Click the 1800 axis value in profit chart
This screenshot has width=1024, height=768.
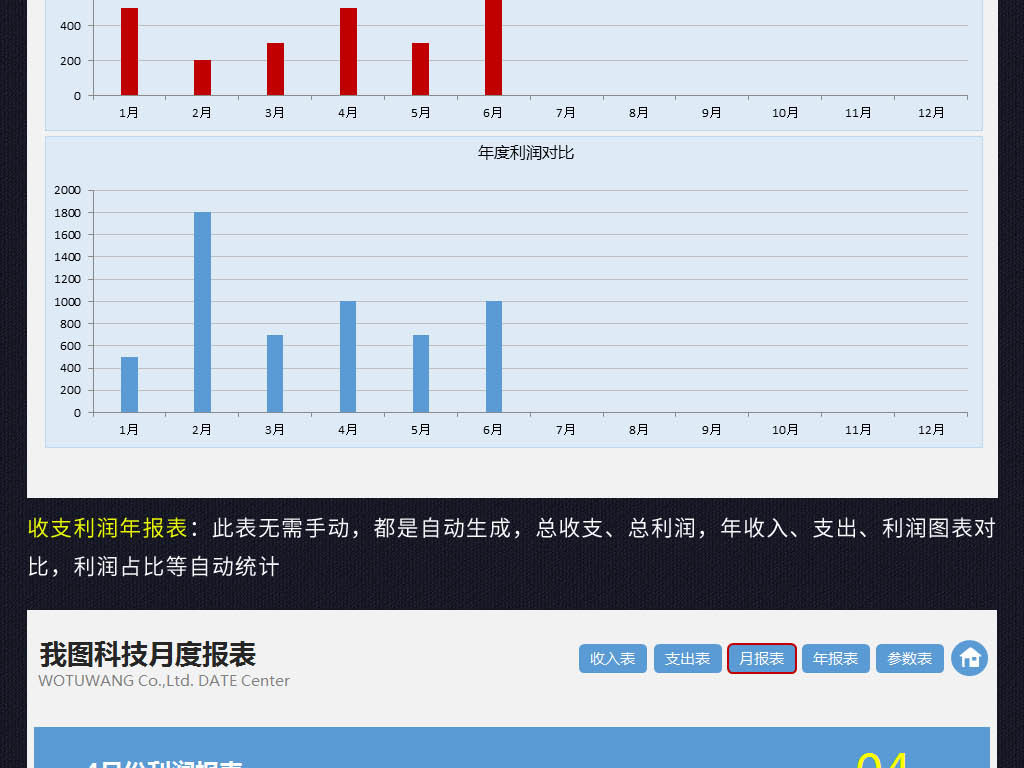67,212
